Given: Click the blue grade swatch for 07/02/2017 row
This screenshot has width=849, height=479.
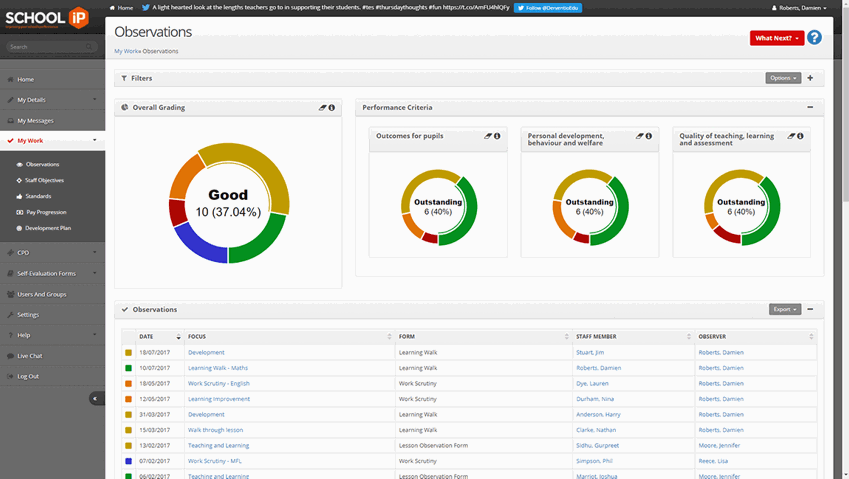Looking at the screenshot, I should click(128, 461).
